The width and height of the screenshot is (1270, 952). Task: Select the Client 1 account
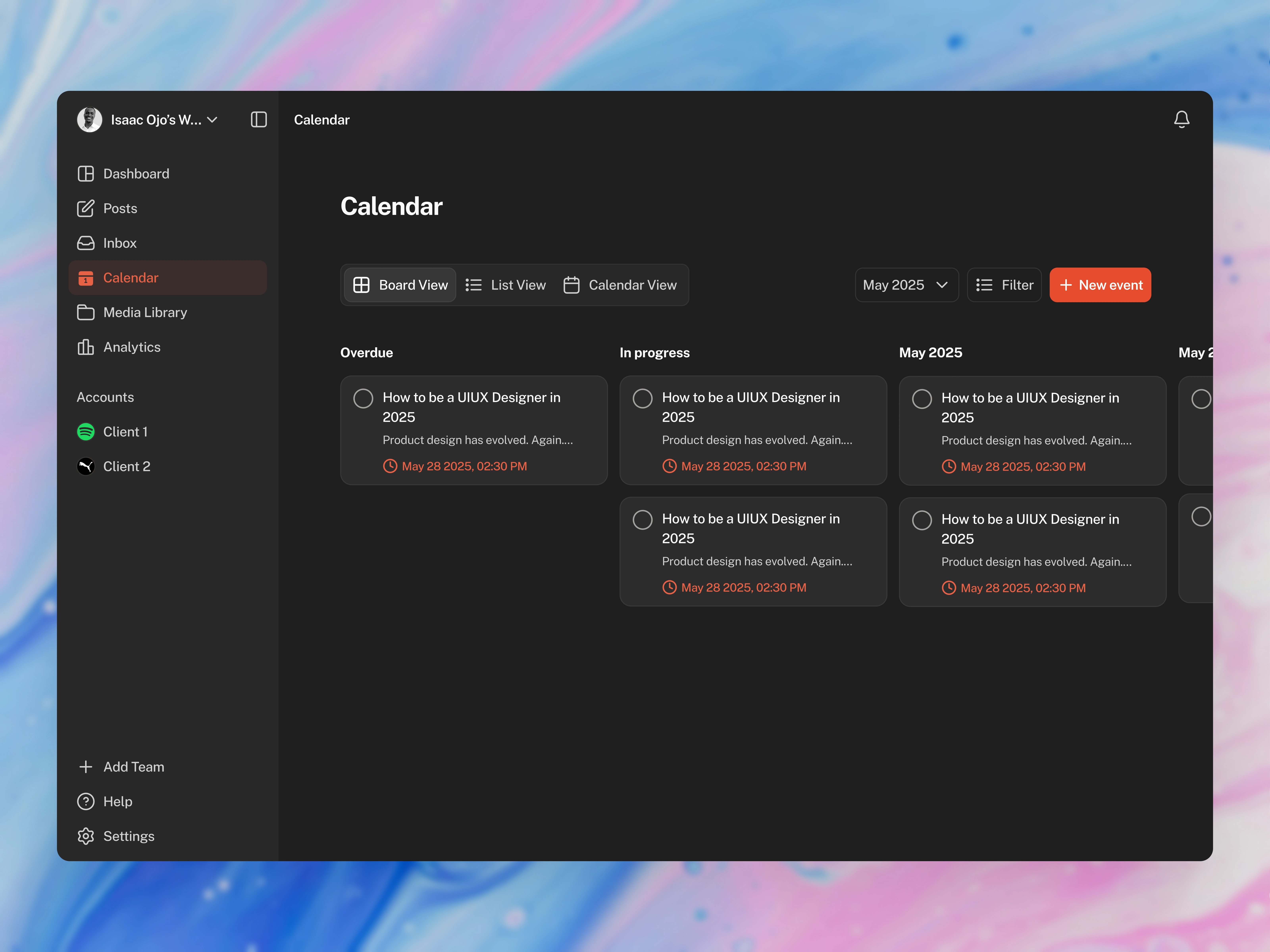click(x=168, y=432)
